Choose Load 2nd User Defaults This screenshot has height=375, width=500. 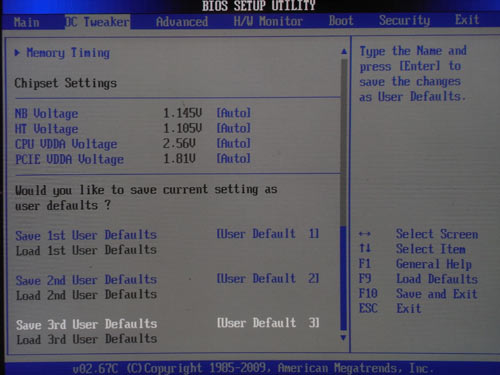point(86,295)
